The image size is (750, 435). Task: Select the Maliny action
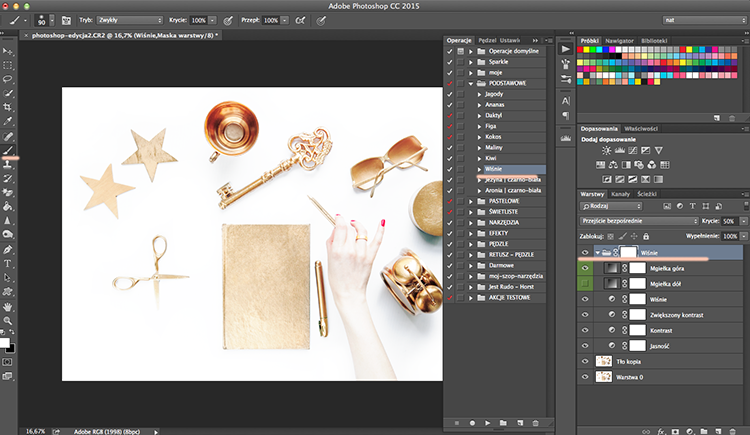[494, 147]
